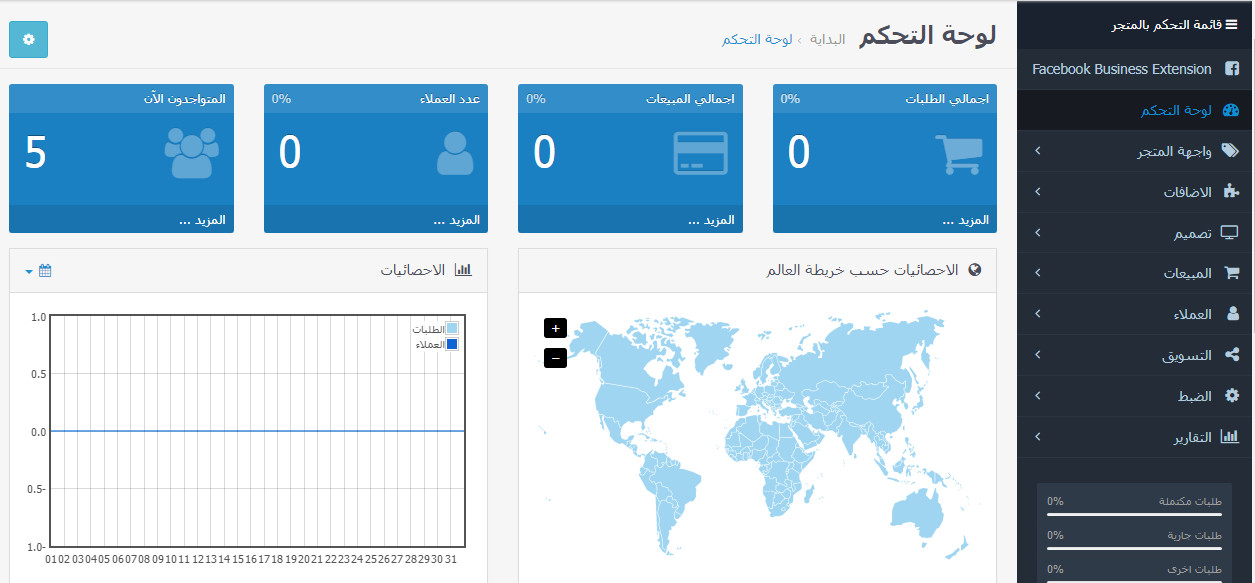Click the bar chart icon for التقارير
Viewport: 1255px width, 583px height.
coord(1230,437)
